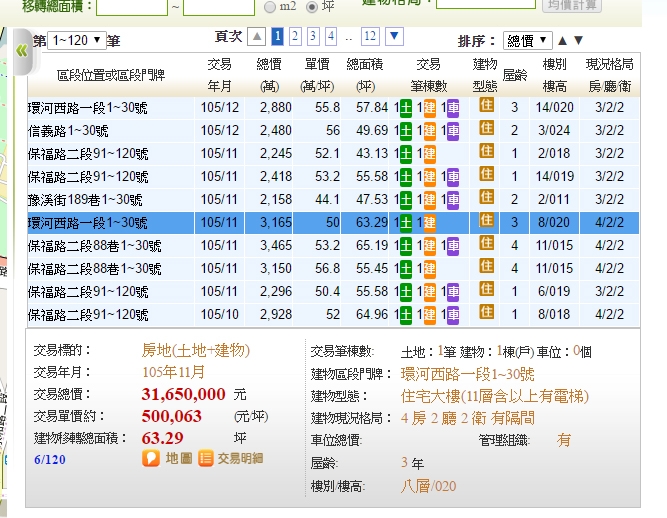
Task: Select the m2 unit radio button
Action: pyautogui.click(x=270, y=6)
